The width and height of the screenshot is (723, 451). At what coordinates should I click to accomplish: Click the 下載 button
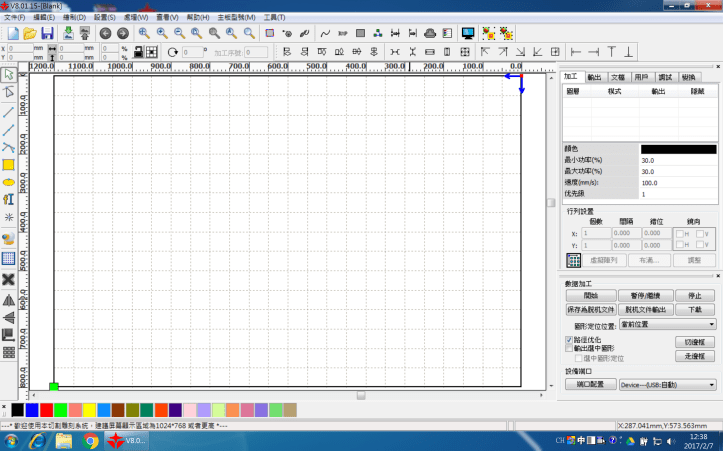(695, 310)
